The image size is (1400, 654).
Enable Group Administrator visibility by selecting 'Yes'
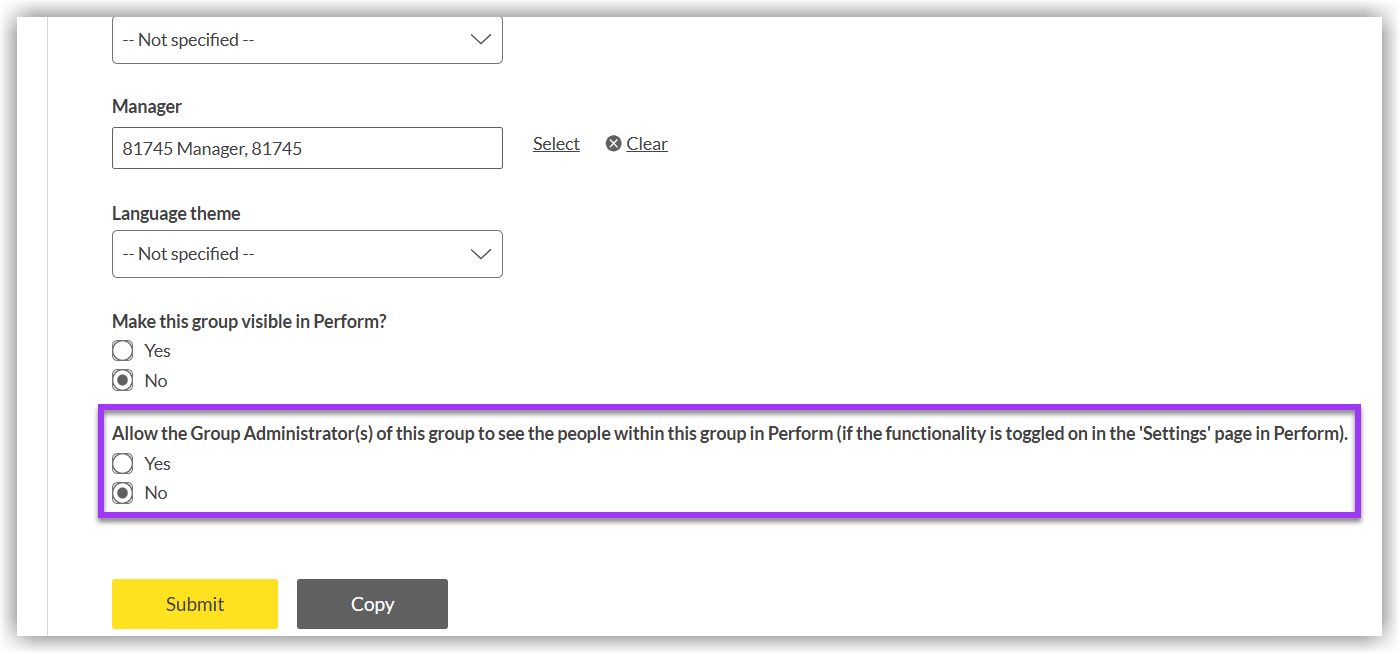(122, 463)
